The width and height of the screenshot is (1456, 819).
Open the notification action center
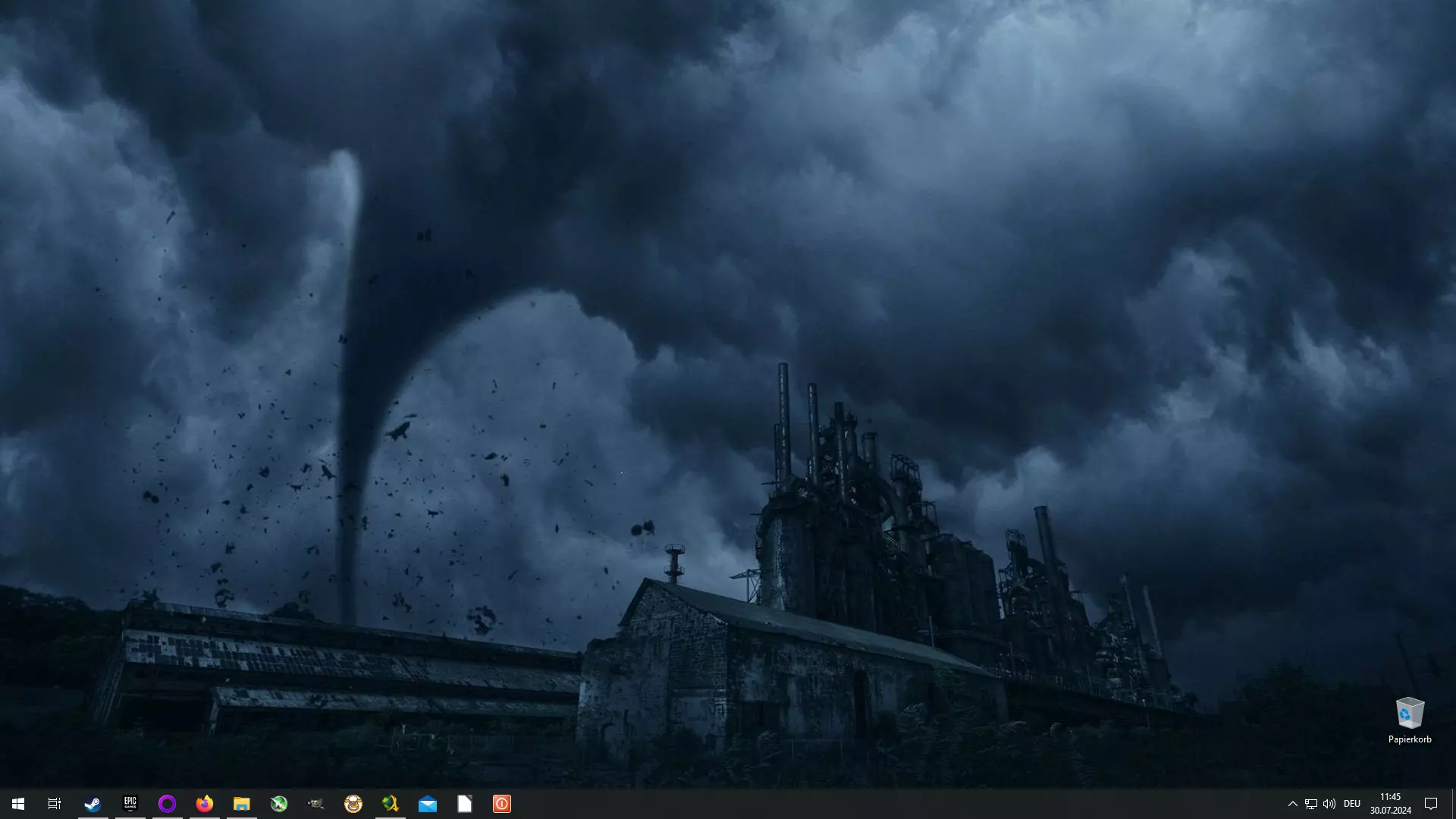(1431, 804)
